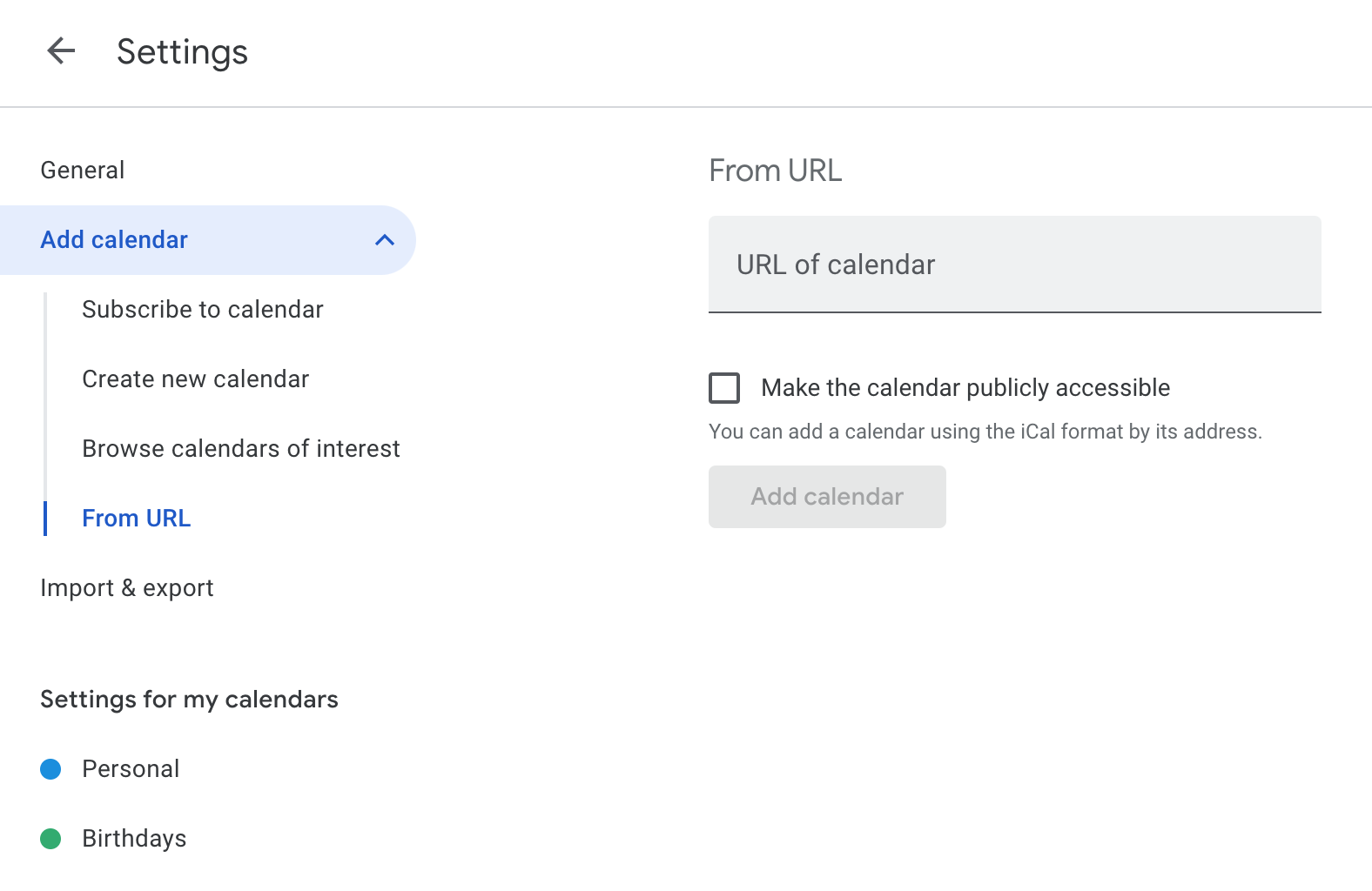Select Browse calendars of interest

click(x=240, y=449)
